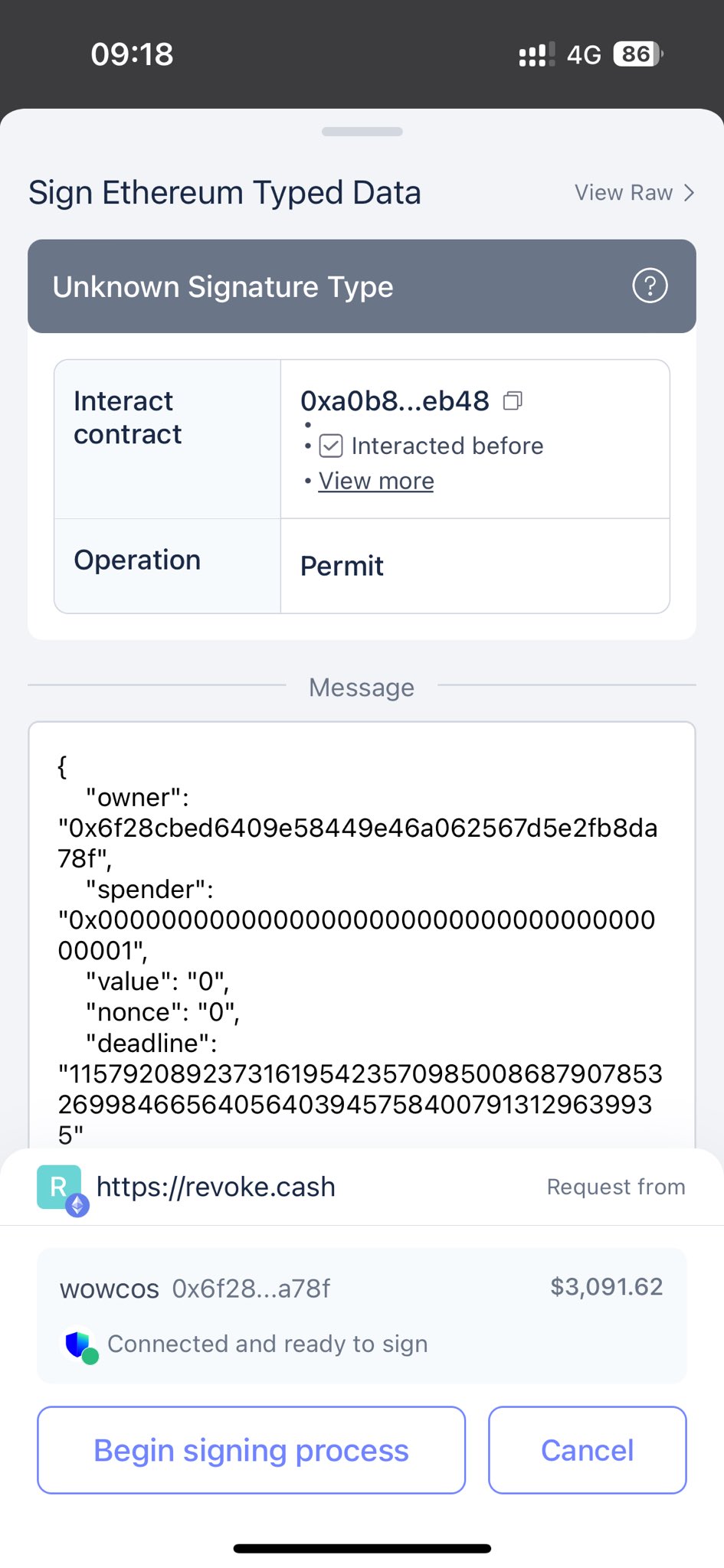Image resolution: width=724 pixels, height=1568 pixels.
Task: Click the Interacted before checkmark
Action: (x=331, y=446)
